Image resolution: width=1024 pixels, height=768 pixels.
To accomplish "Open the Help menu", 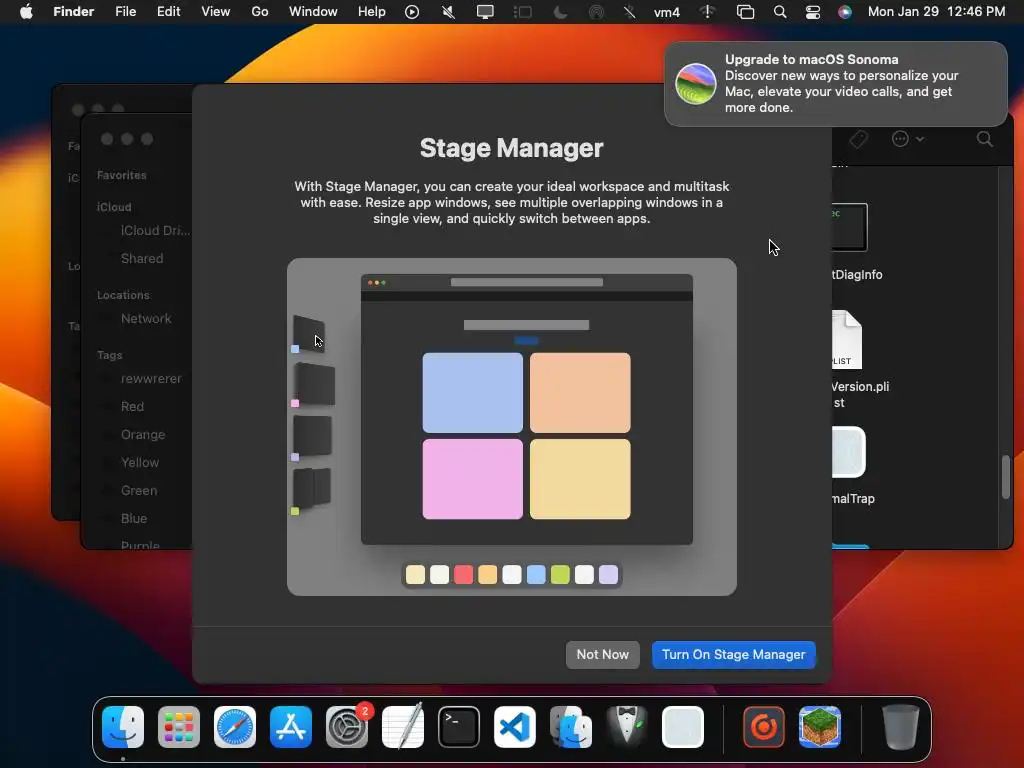I will pyautogui.click(x=372, y=12).
